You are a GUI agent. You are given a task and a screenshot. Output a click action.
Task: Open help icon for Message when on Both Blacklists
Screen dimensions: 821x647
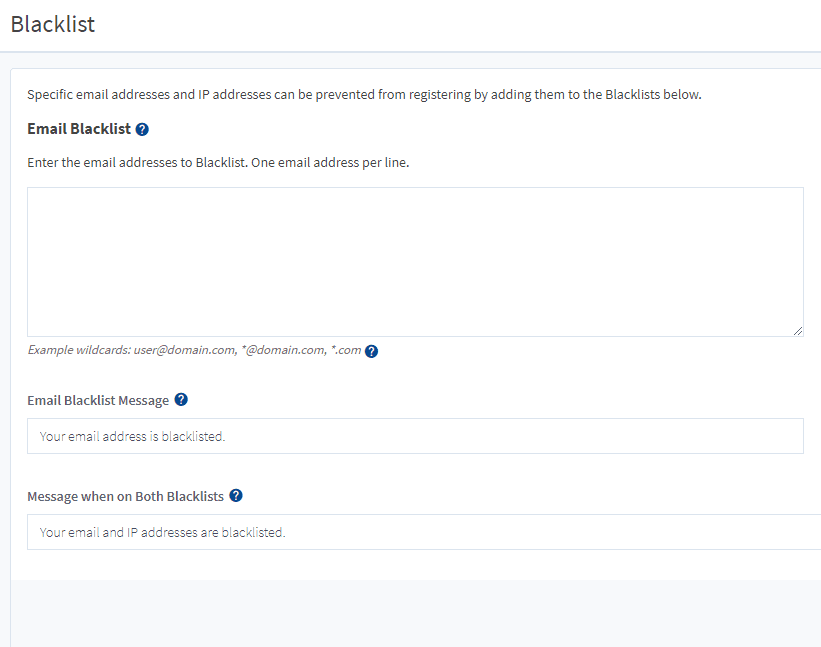(x=236, y=496)
